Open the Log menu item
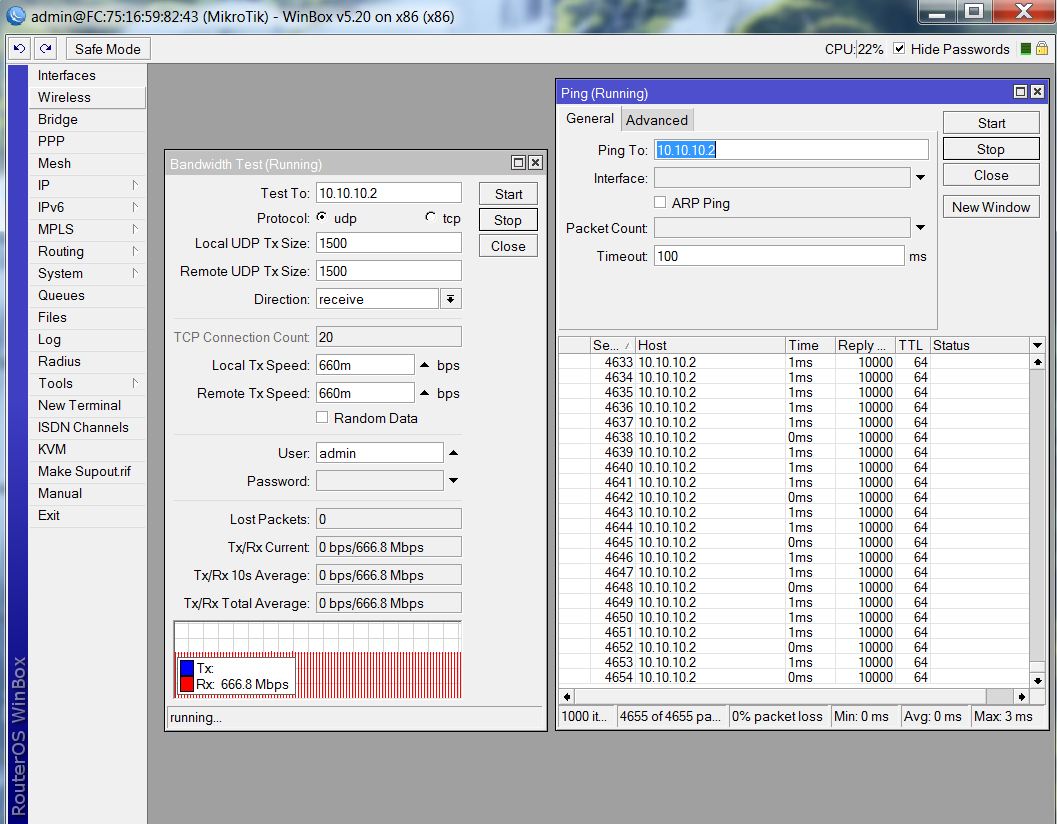 pyautogui.click(x=87, y=339)
